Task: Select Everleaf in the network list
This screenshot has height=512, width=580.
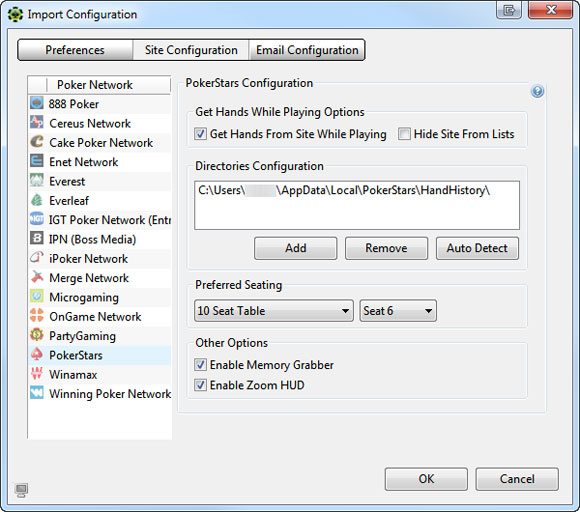Action: click(100, 201)
